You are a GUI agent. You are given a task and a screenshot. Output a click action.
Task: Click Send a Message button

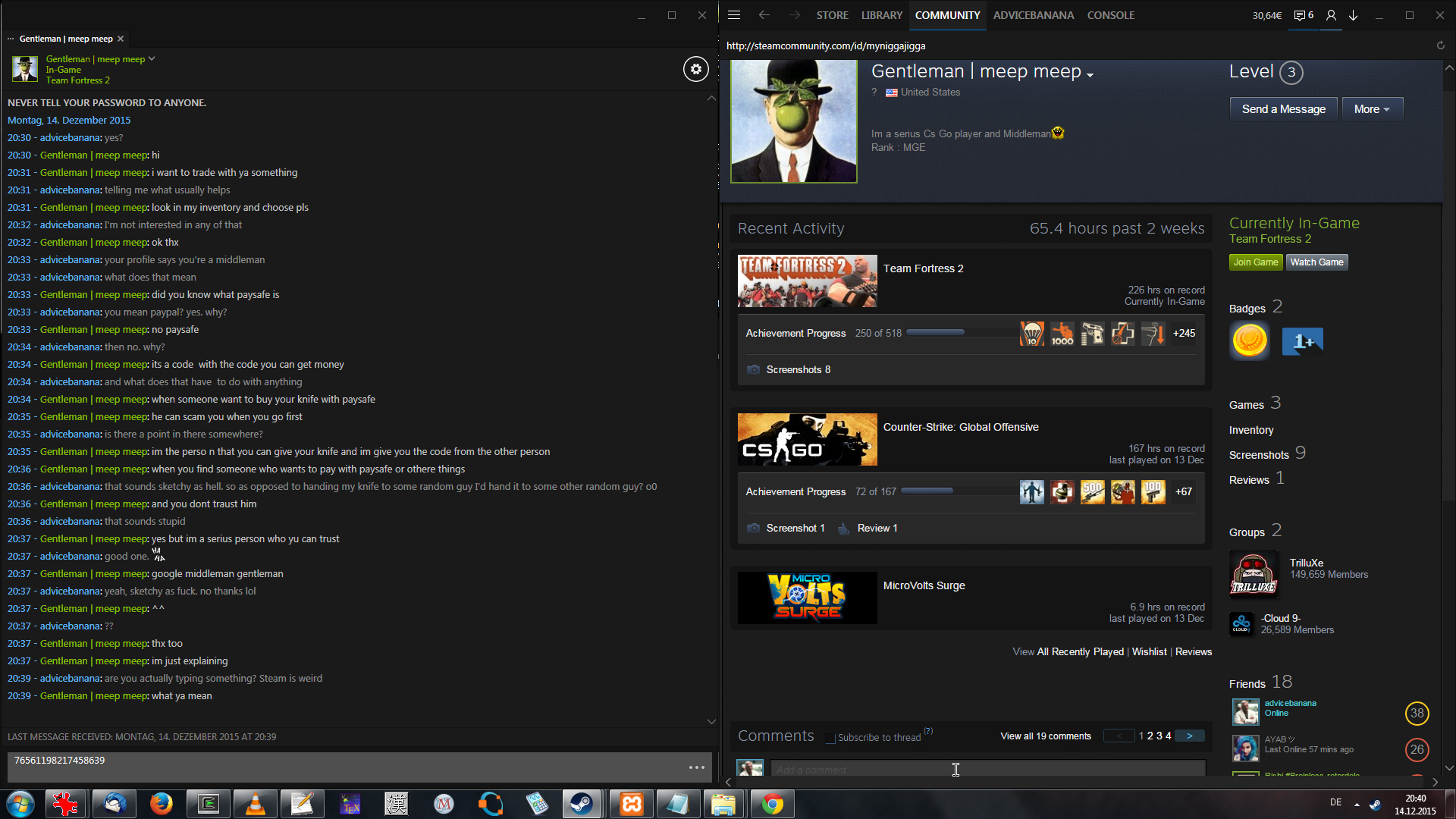pos(1283,109)
